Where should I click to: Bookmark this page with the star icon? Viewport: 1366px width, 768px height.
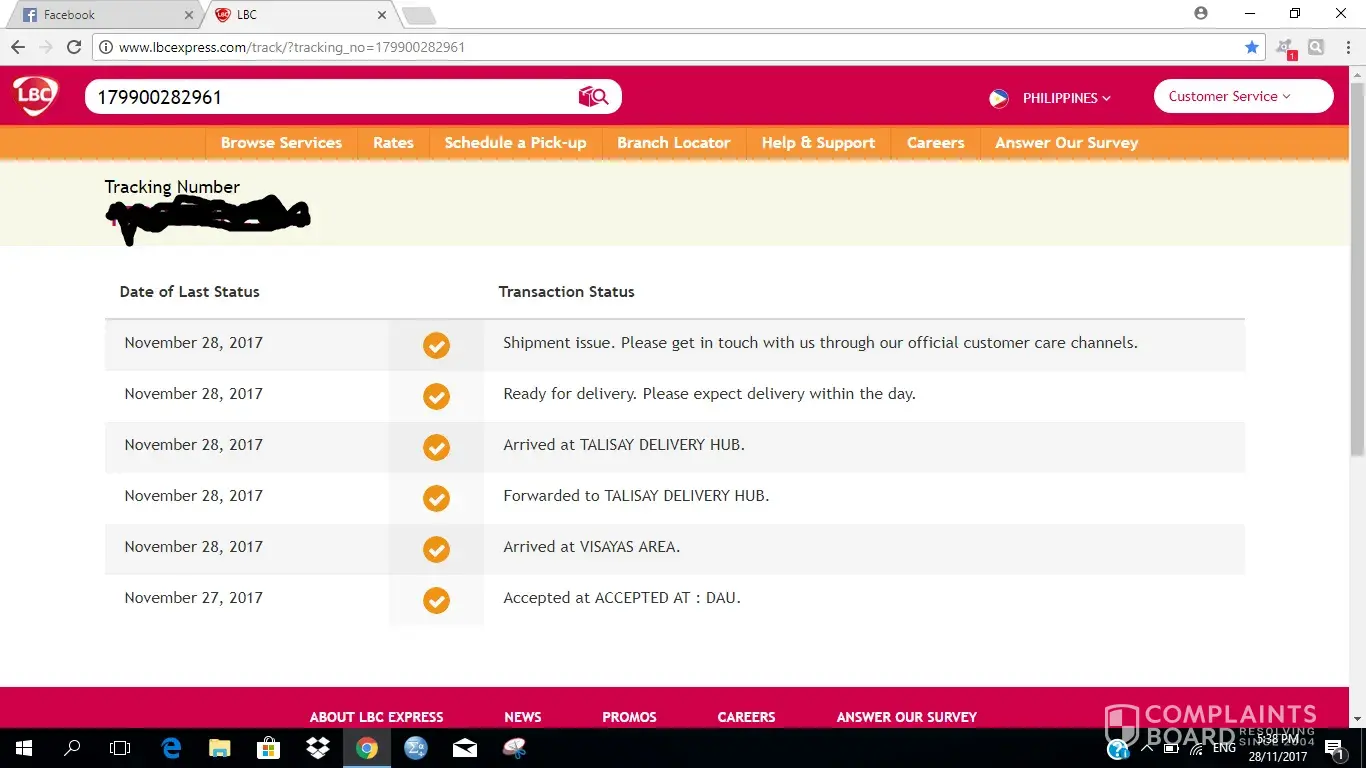point(1252,47)
